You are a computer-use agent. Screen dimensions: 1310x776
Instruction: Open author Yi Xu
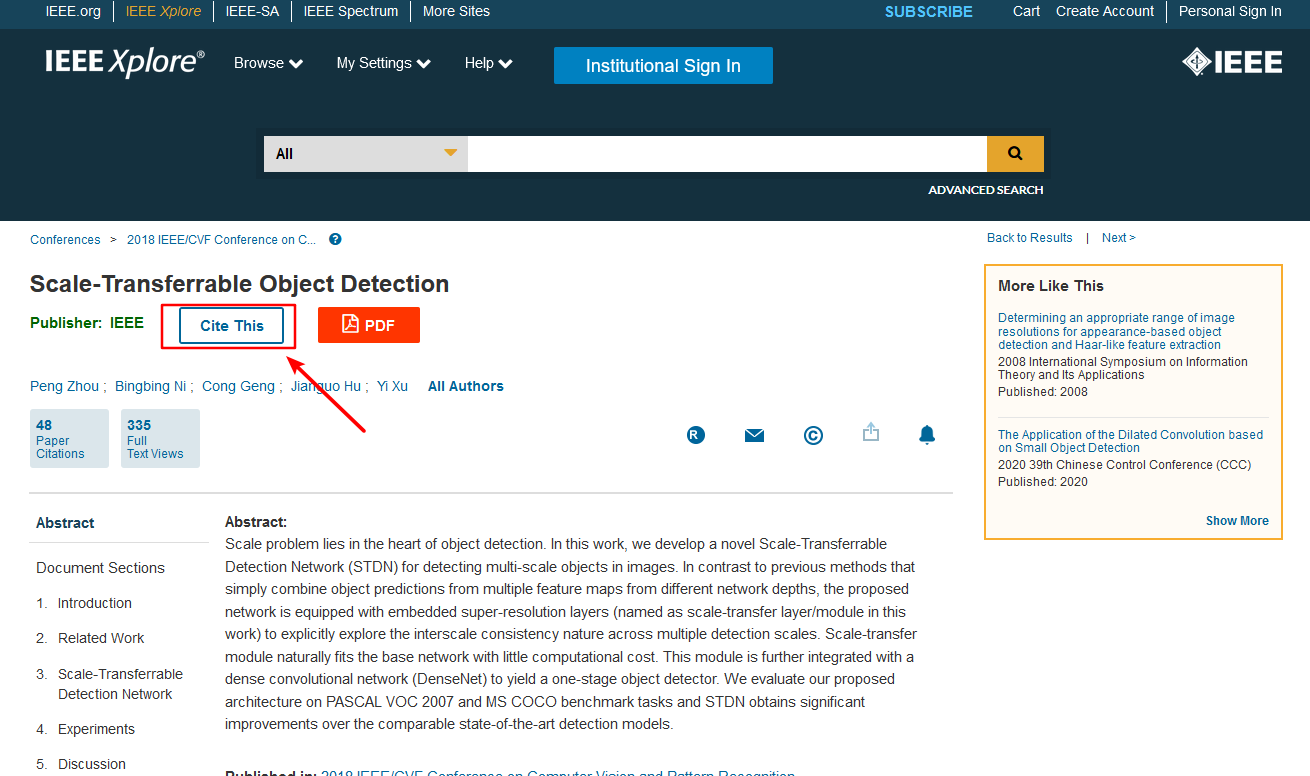392,386
